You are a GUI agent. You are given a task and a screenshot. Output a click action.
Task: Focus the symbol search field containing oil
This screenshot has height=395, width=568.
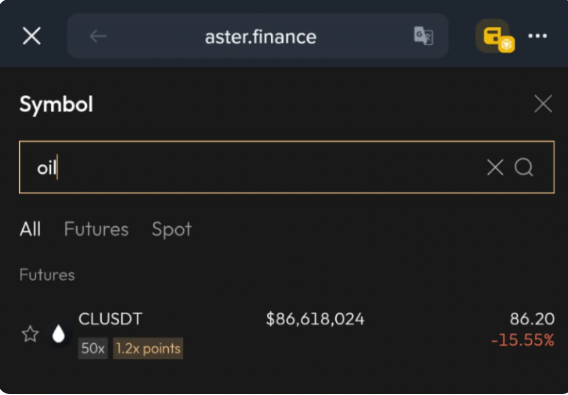coord(287,167)
